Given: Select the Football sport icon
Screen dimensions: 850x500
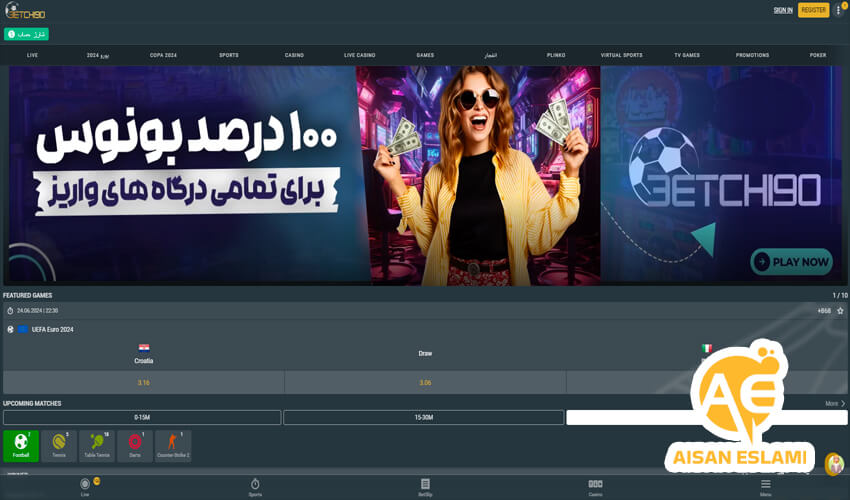Looking at the screenshot, I should click(21, 446).
